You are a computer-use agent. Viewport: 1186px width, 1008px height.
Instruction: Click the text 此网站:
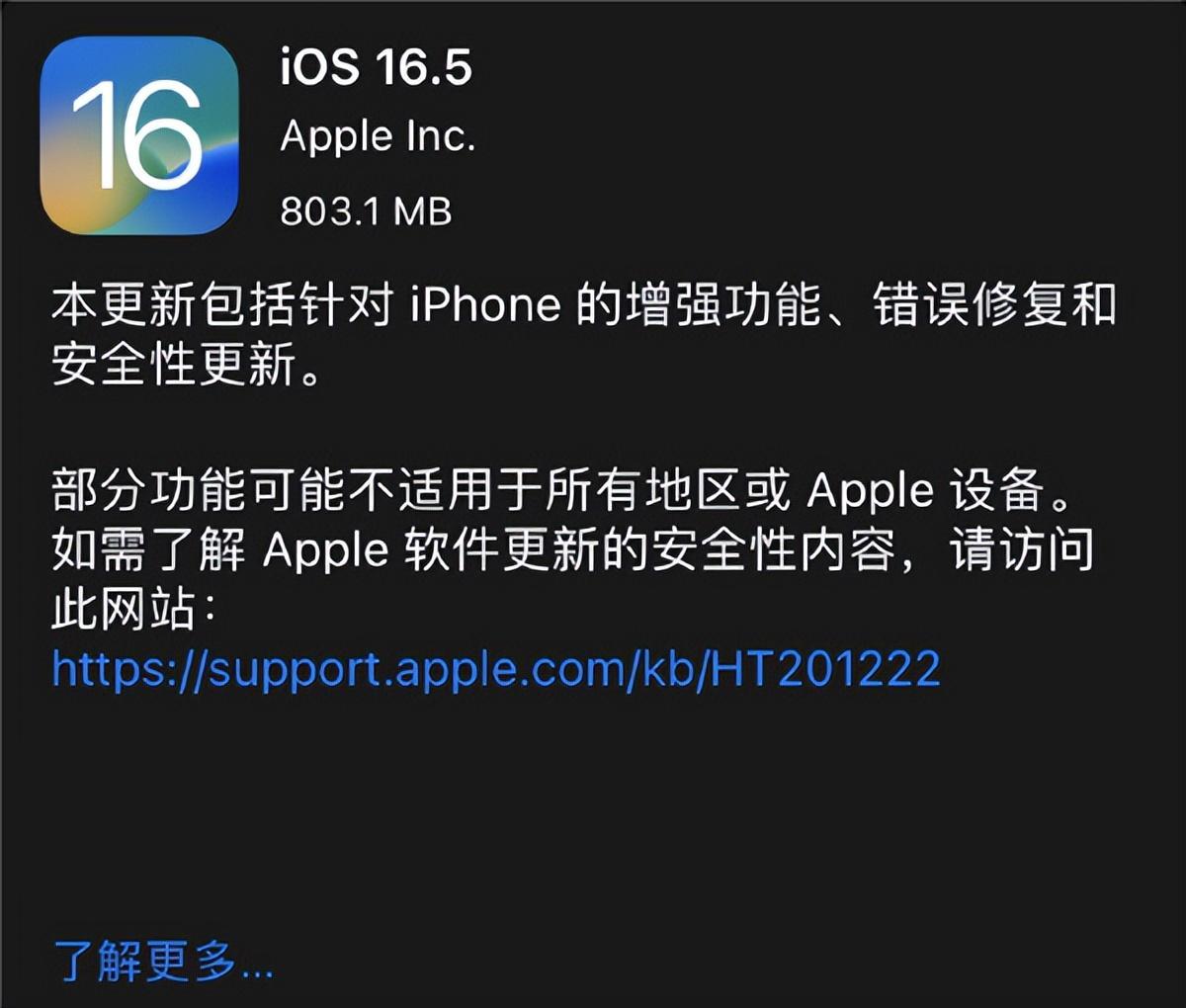pyautogui.click(x=133, y=611)
